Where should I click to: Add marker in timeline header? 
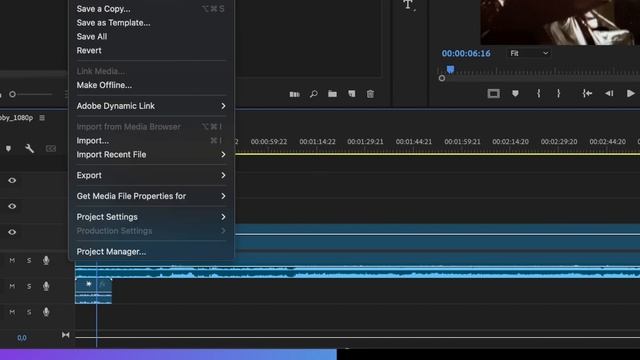click(x=8, y=149)
